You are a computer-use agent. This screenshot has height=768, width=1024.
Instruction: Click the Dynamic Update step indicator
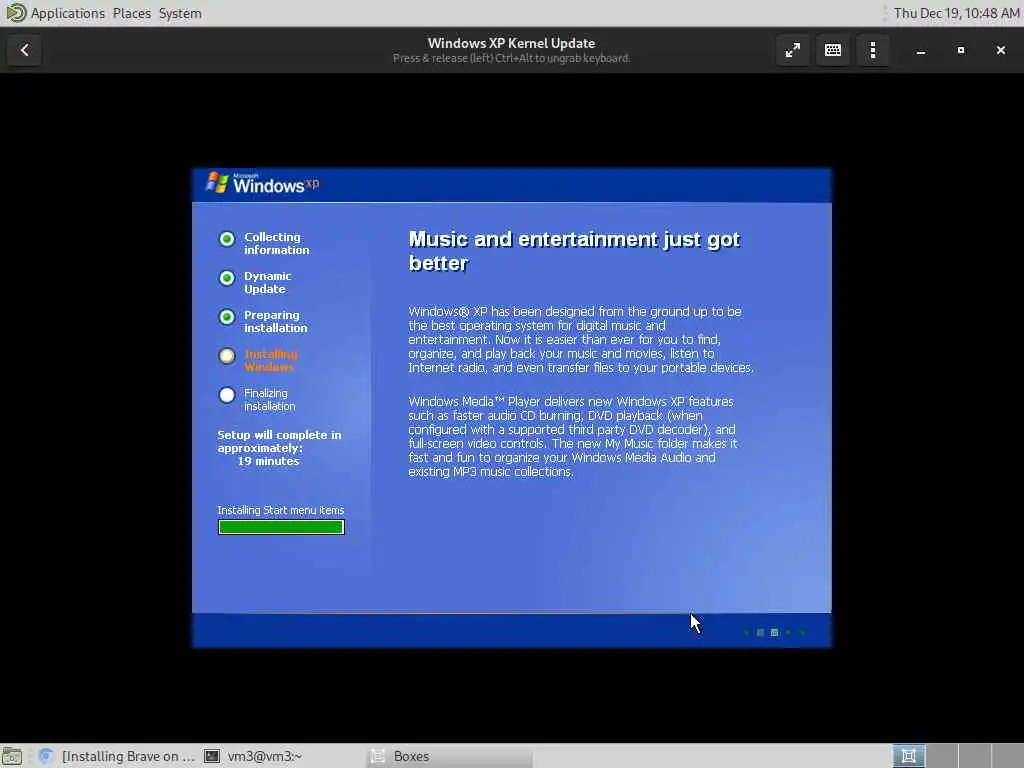(x=227, y=278)
